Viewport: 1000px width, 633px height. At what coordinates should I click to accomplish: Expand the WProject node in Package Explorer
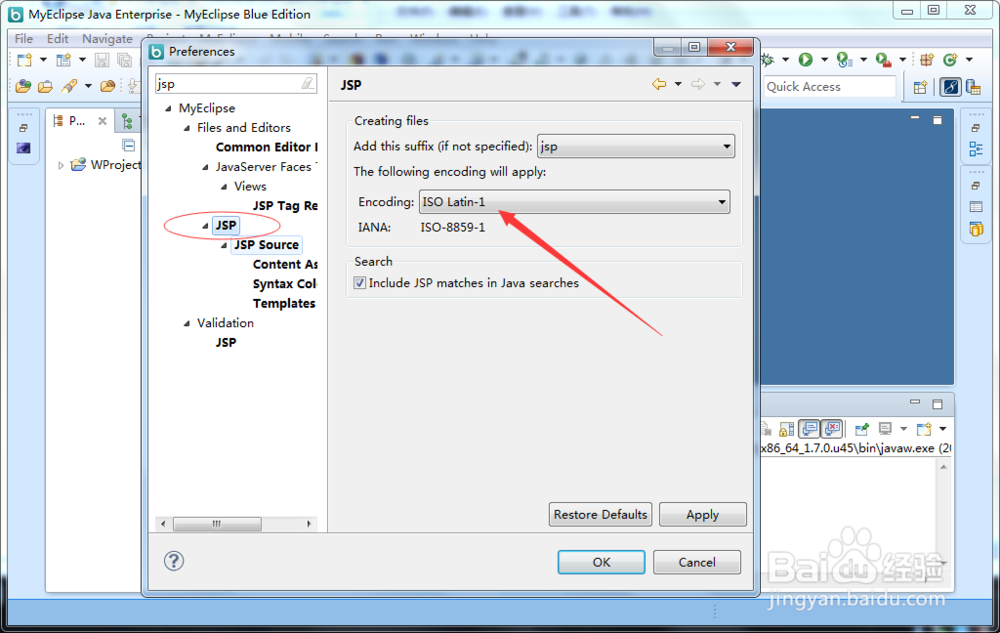click(61, 165)
